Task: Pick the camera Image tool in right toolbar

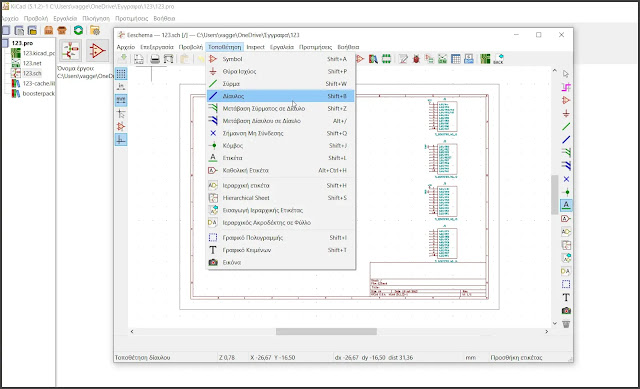Action: pyautogui.click(x=566, y=311)
